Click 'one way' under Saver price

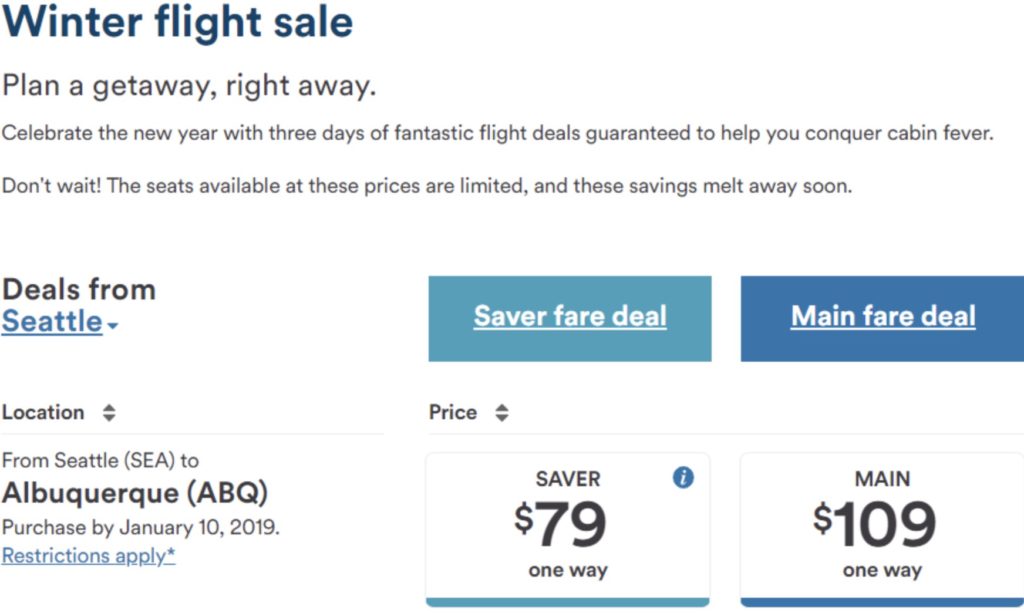tap(568, 571)
